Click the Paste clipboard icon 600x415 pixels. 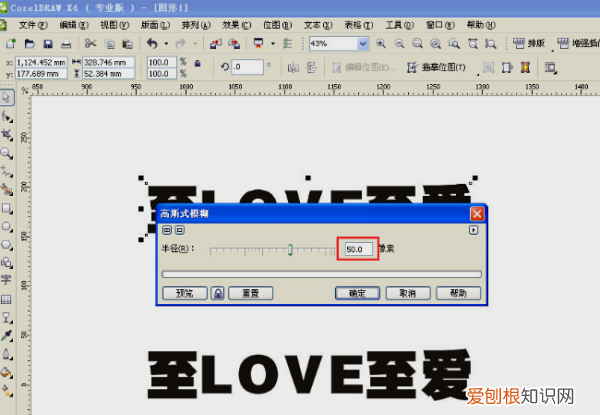127,44
